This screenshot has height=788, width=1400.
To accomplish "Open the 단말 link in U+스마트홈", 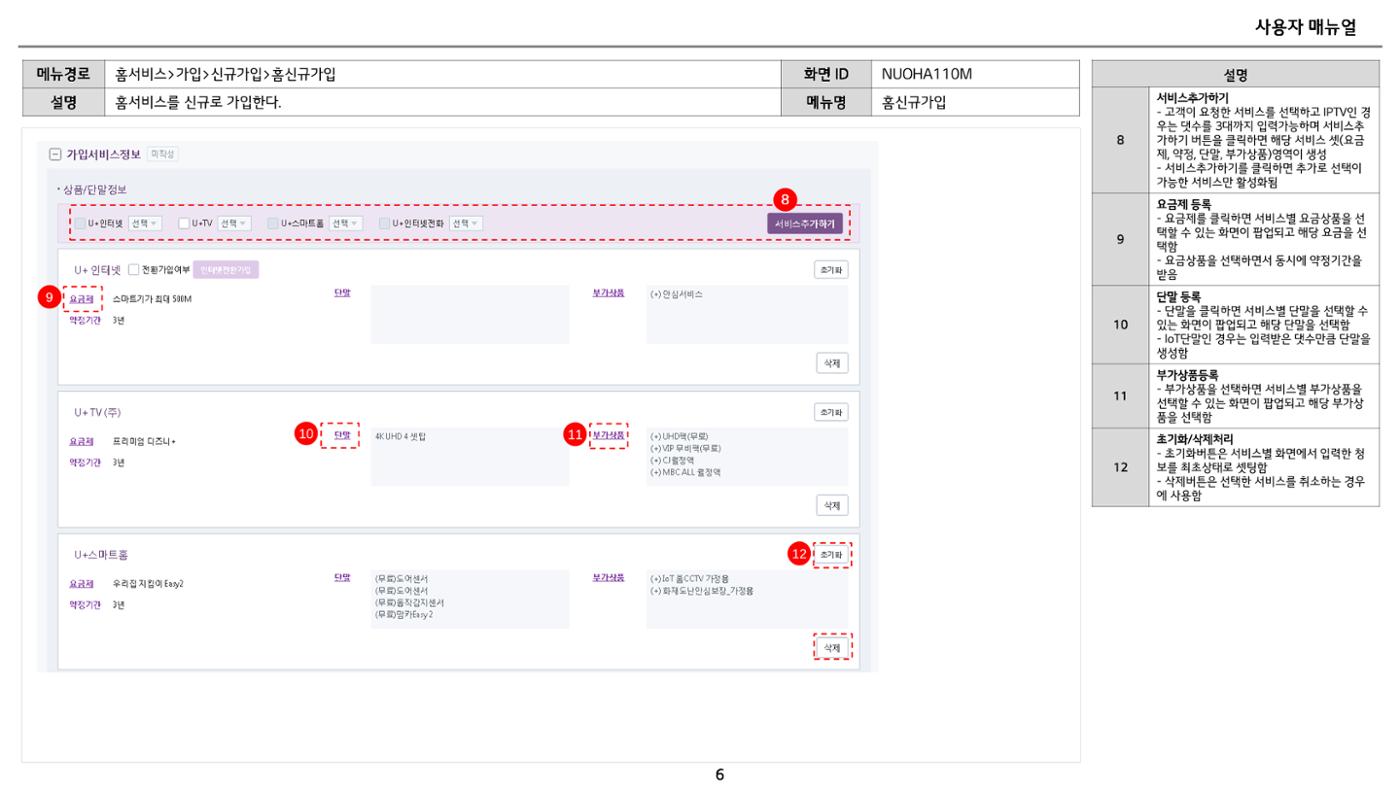I will (x=342, y=577).
